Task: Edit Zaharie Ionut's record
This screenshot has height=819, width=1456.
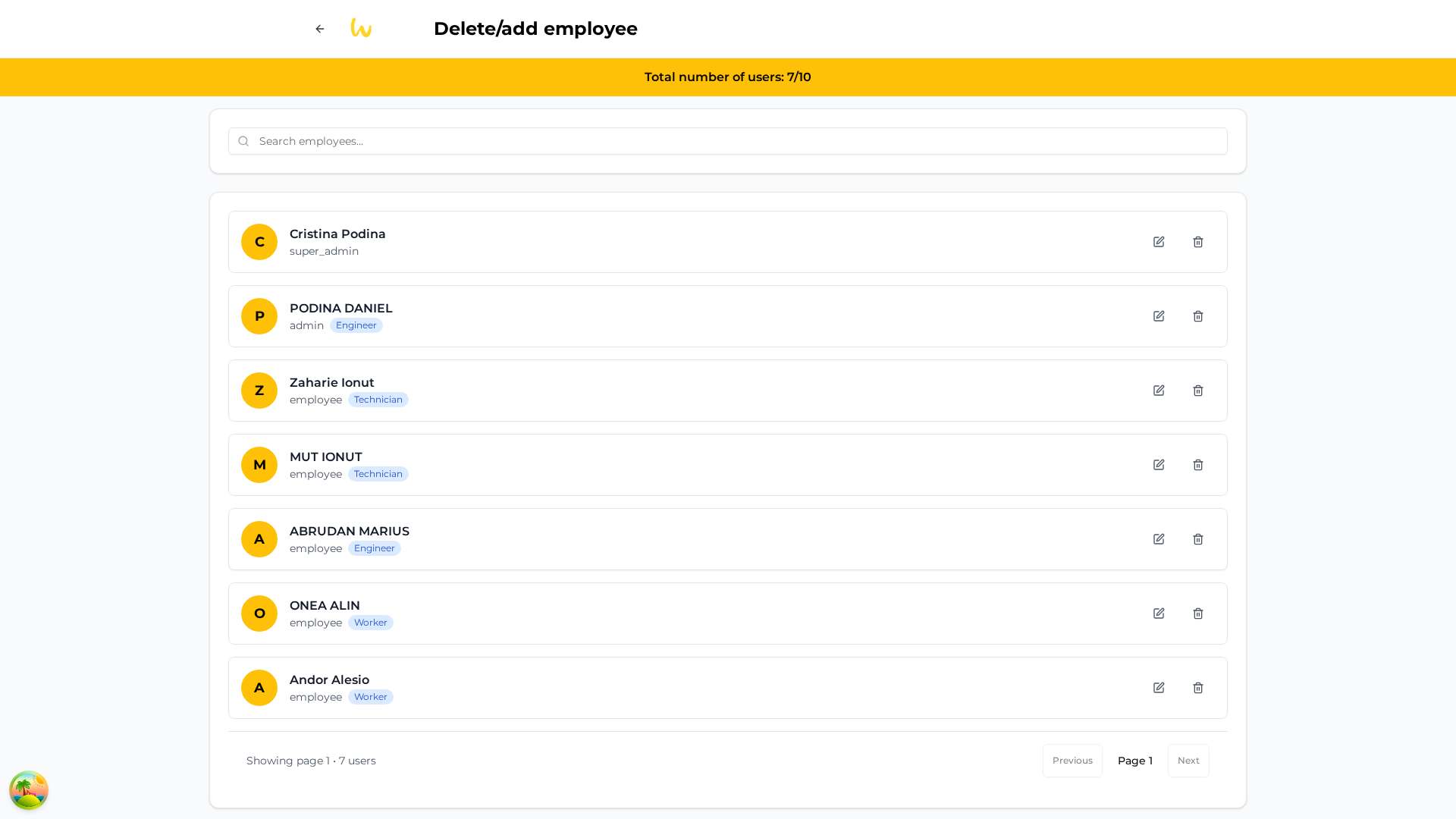Action: click(x=1159, y=391)
